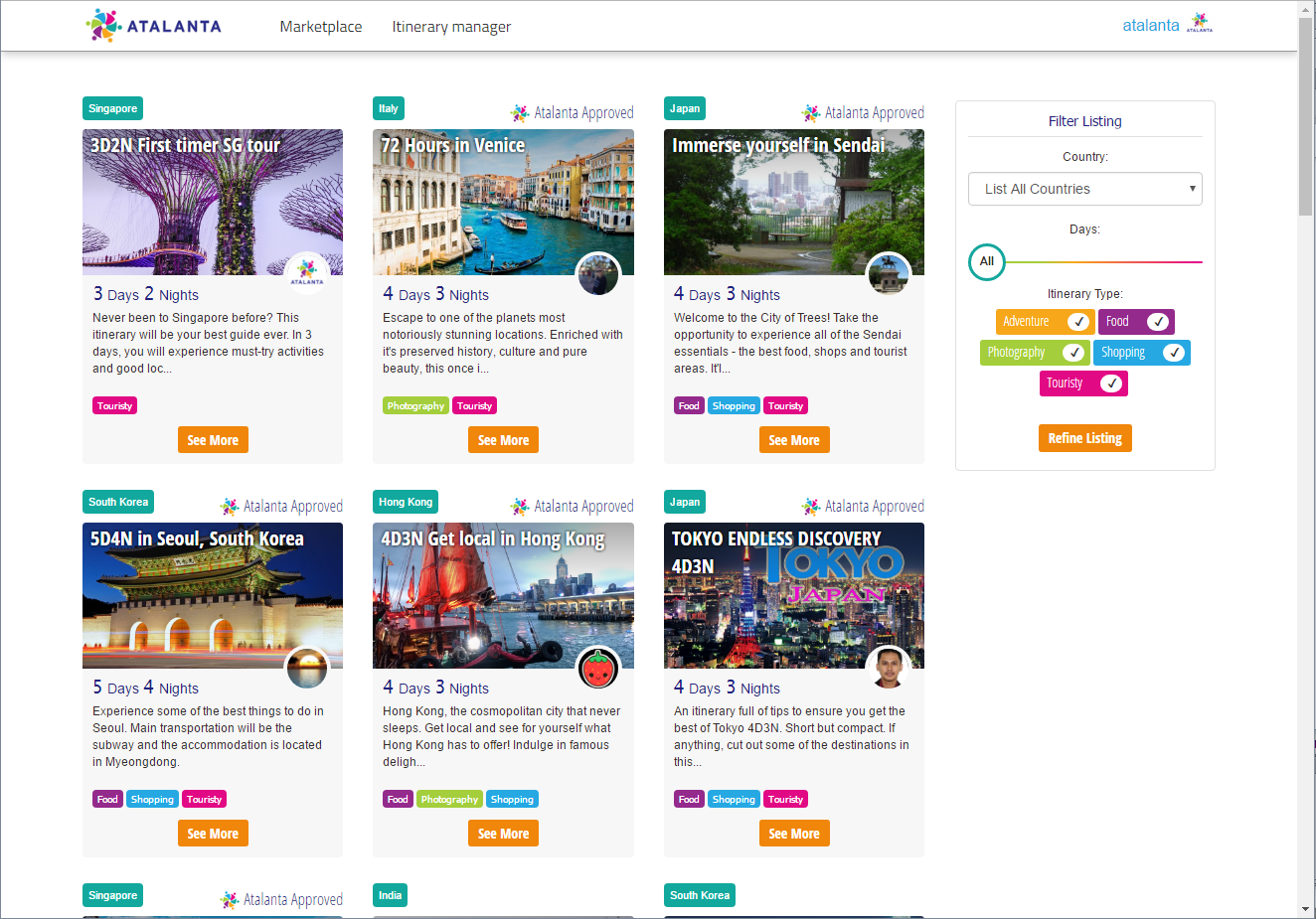The image size is (1316, 919).
Task: Toggle the Photography itinerary type filter
Action: click(1035, 352)
